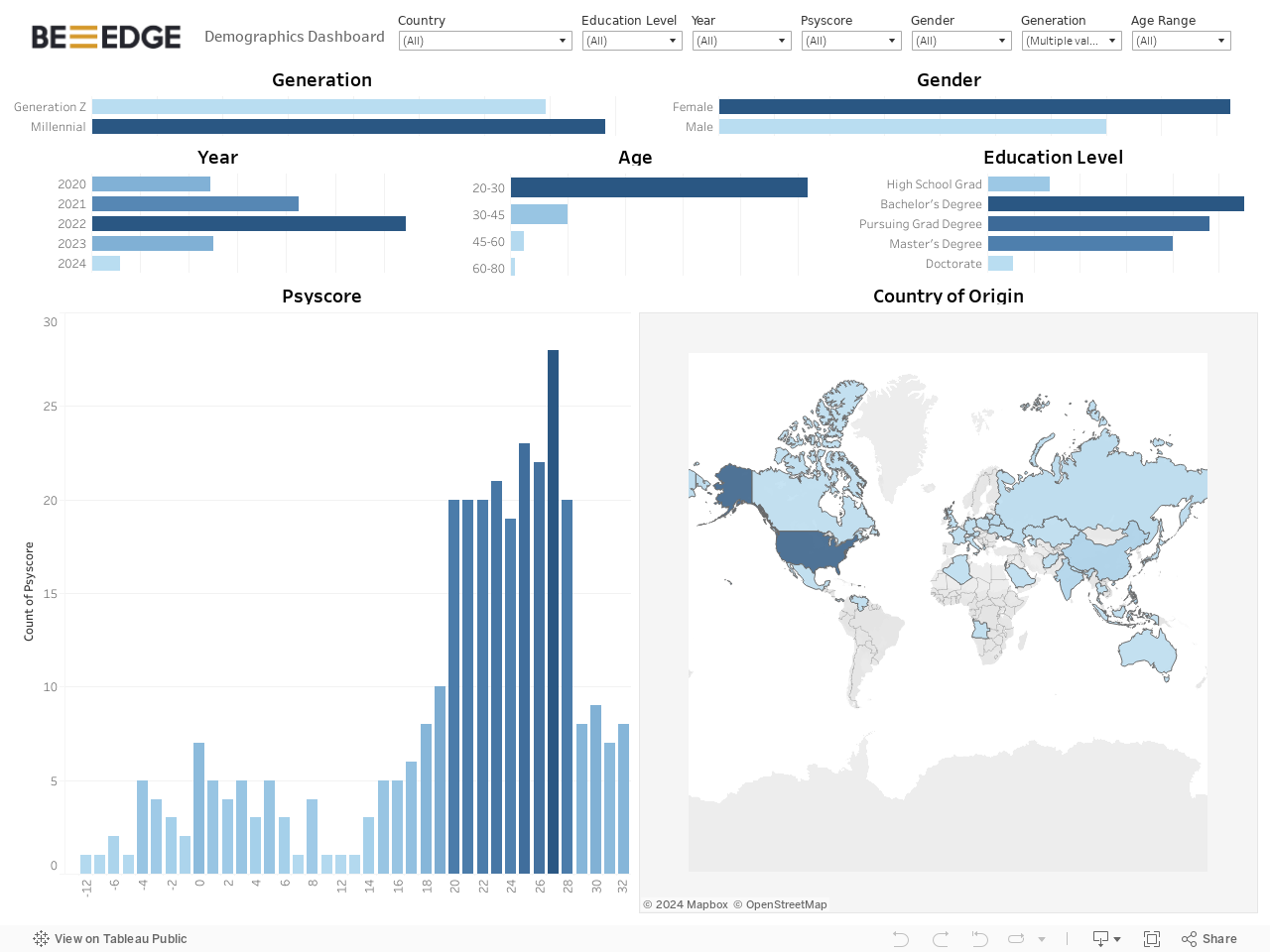Open the Psyscore filter dropdown

coord(851,41)
